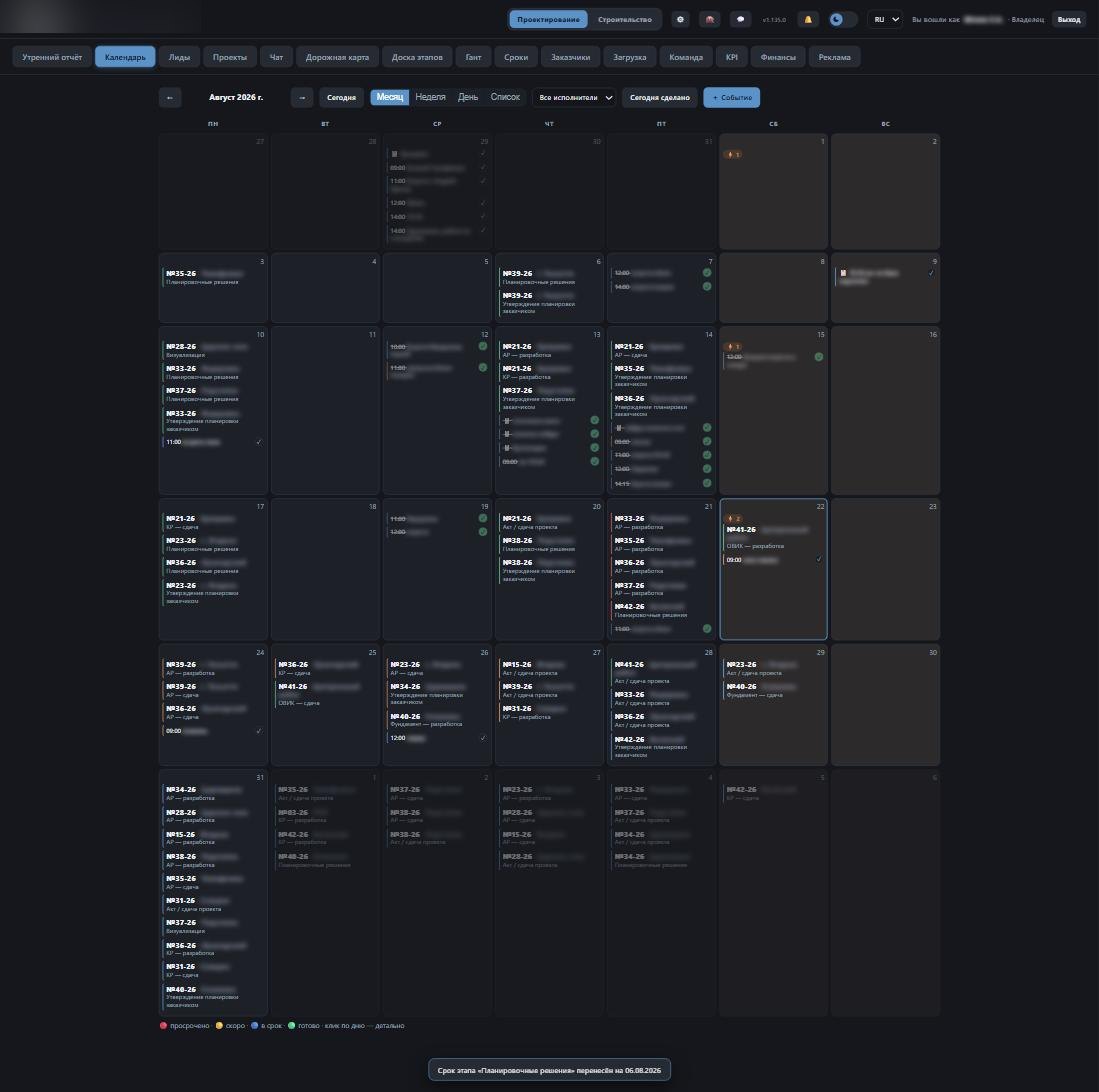The width and height of the screenshot is (1099, 1092).
Task: Switch to the 'Строительство' mode tab
Action: (x=624, y=20)
